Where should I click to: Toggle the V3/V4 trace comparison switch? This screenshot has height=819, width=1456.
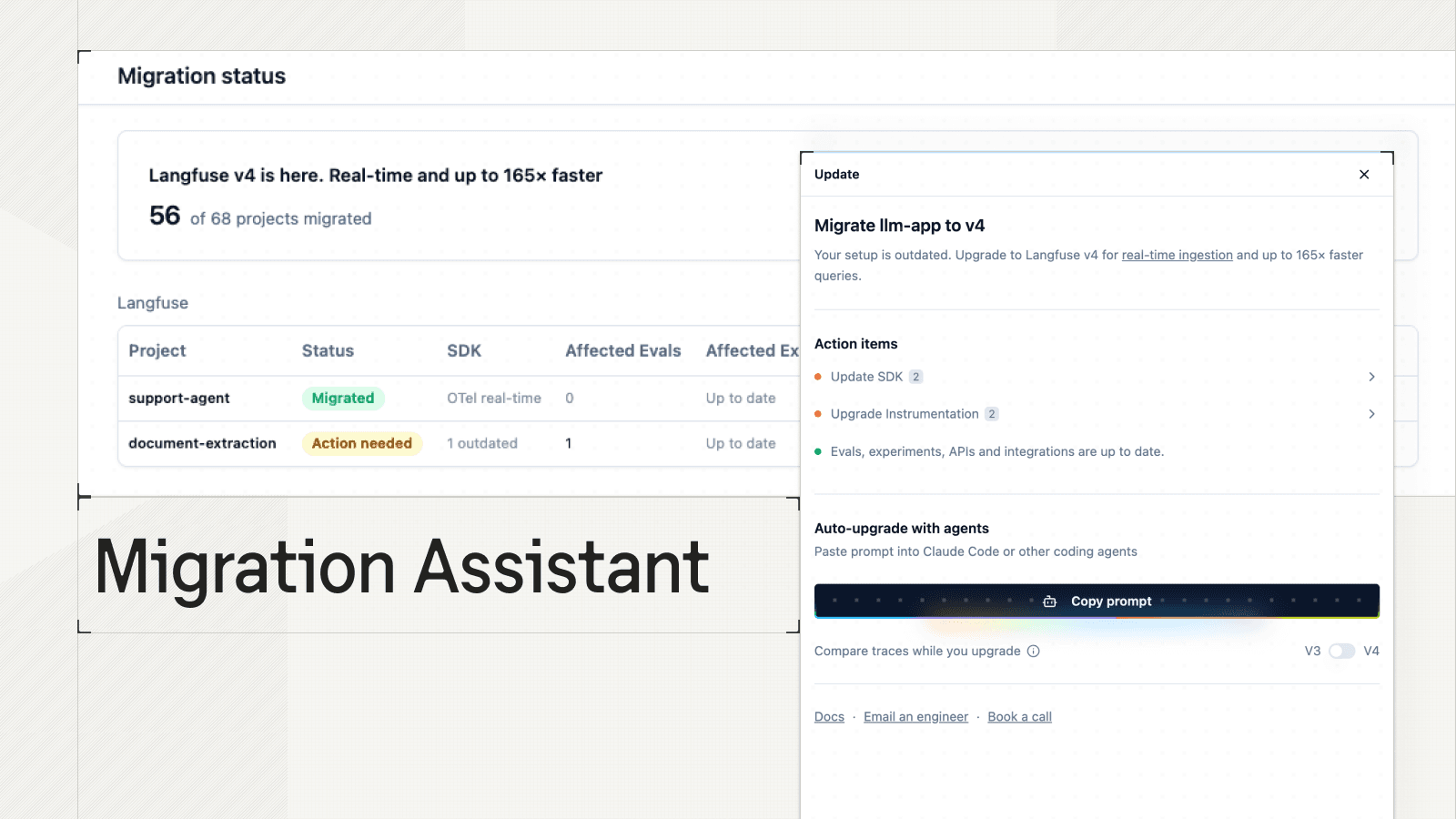(1341, 651)
